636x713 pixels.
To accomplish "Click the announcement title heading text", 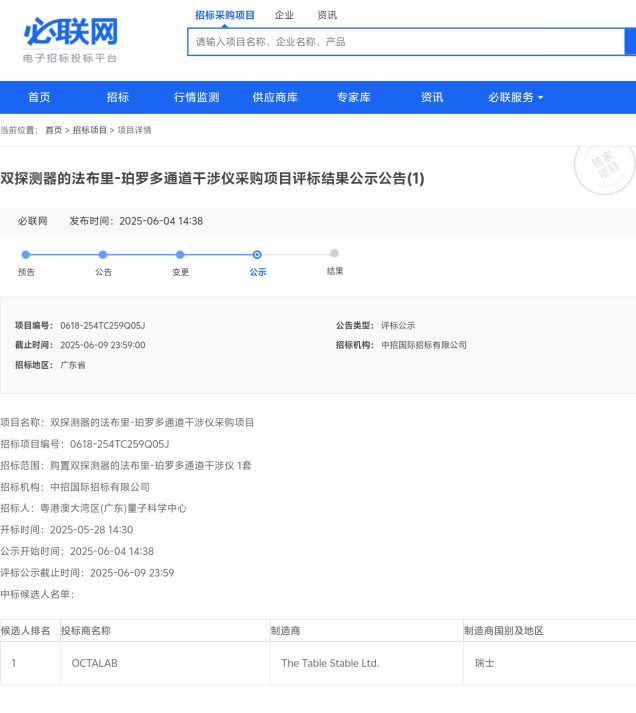I will (212, 178).
